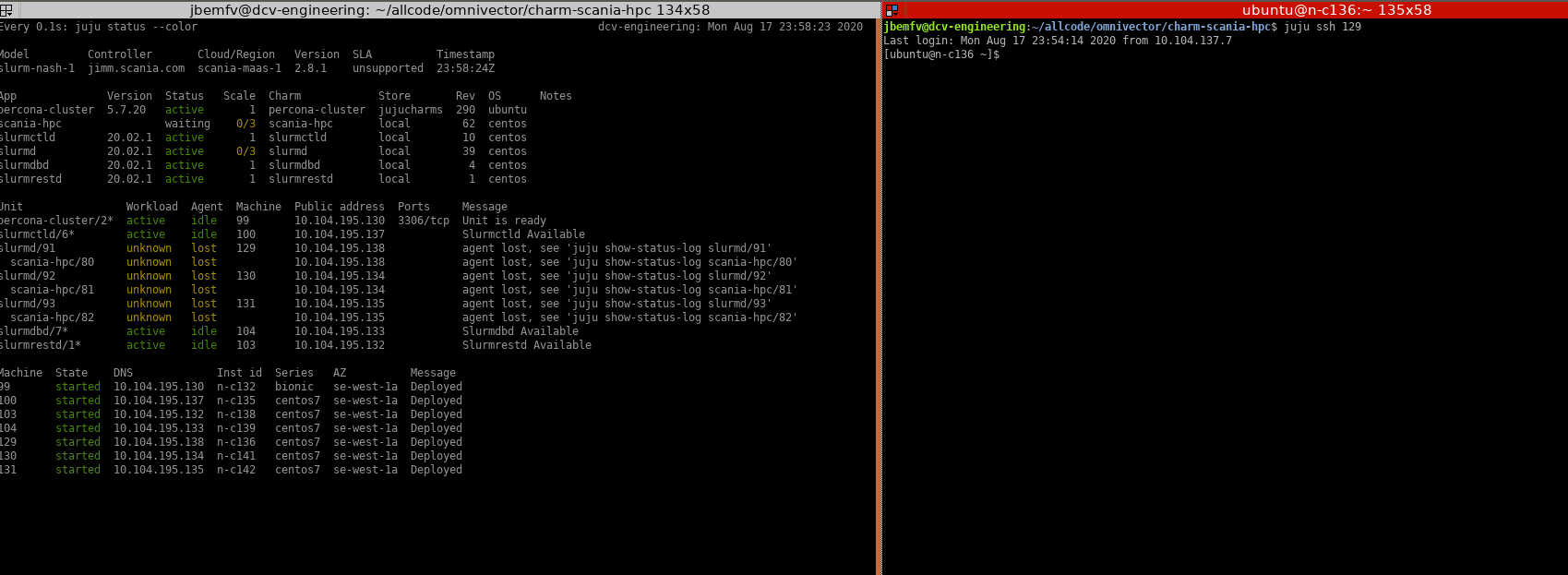Click the 'Last login' line in right terminal

tap(1057, 41)
